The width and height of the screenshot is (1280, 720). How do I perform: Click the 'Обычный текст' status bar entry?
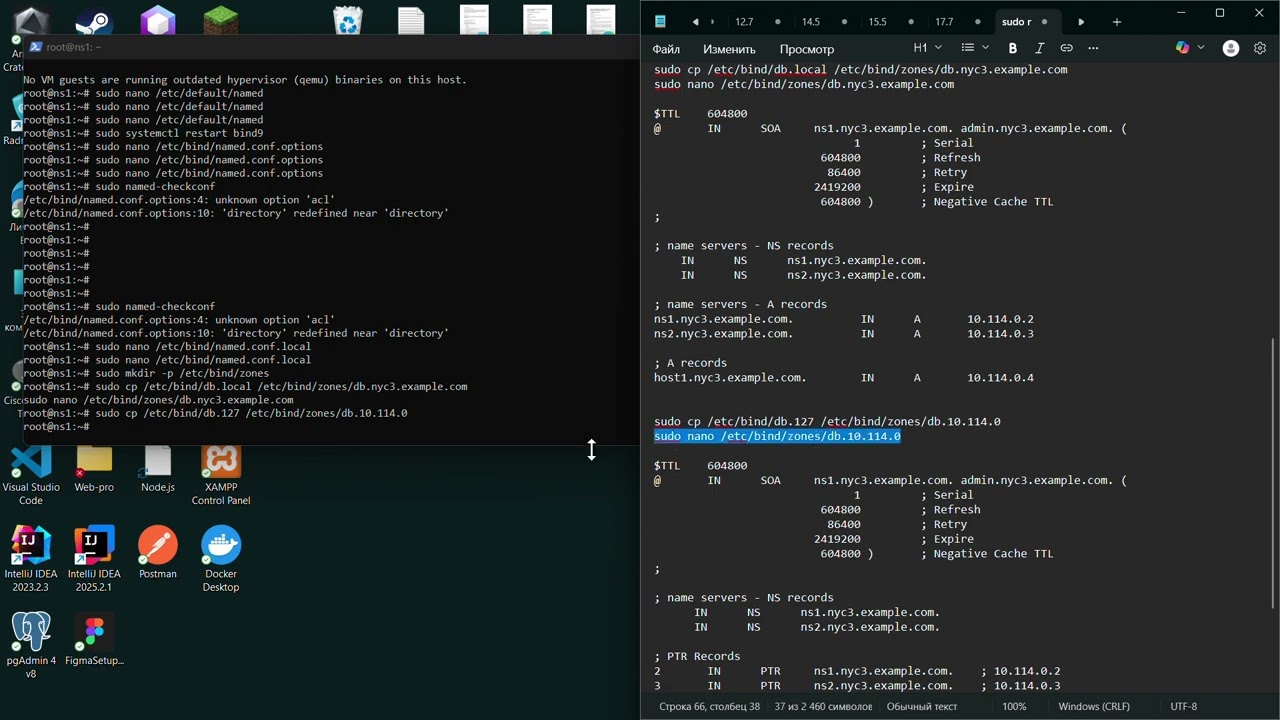coord(922,706)
